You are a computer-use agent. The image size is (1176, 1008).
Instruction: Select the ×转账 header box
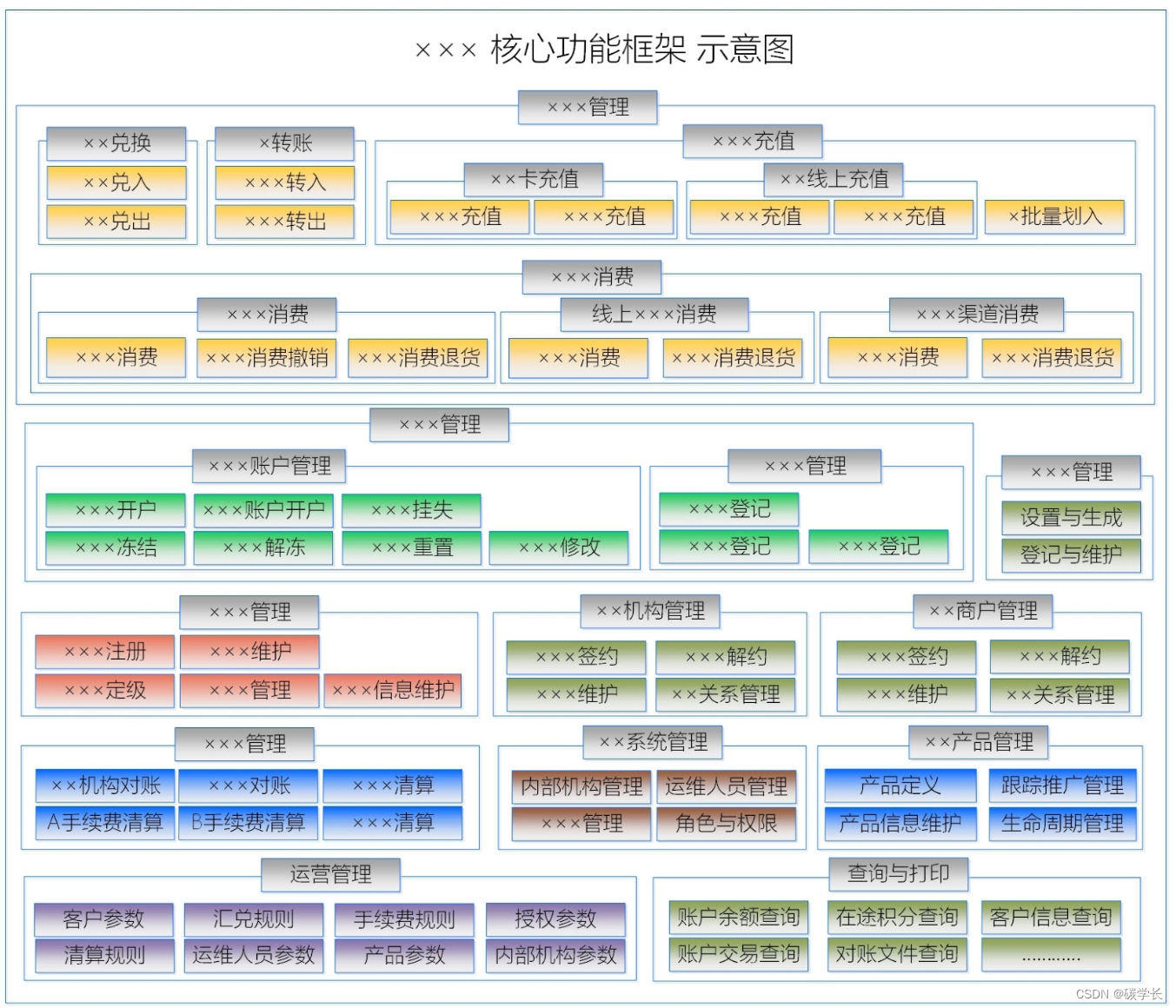285,143
